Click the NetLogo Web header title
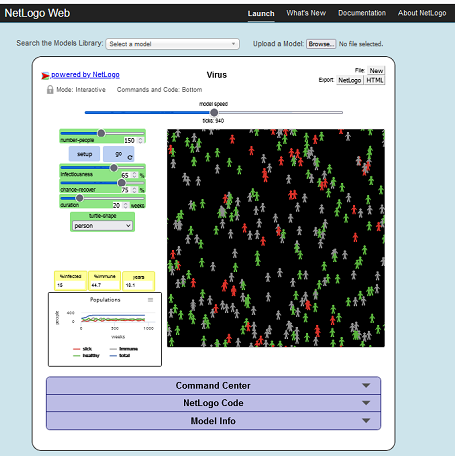 click(37, 13)
